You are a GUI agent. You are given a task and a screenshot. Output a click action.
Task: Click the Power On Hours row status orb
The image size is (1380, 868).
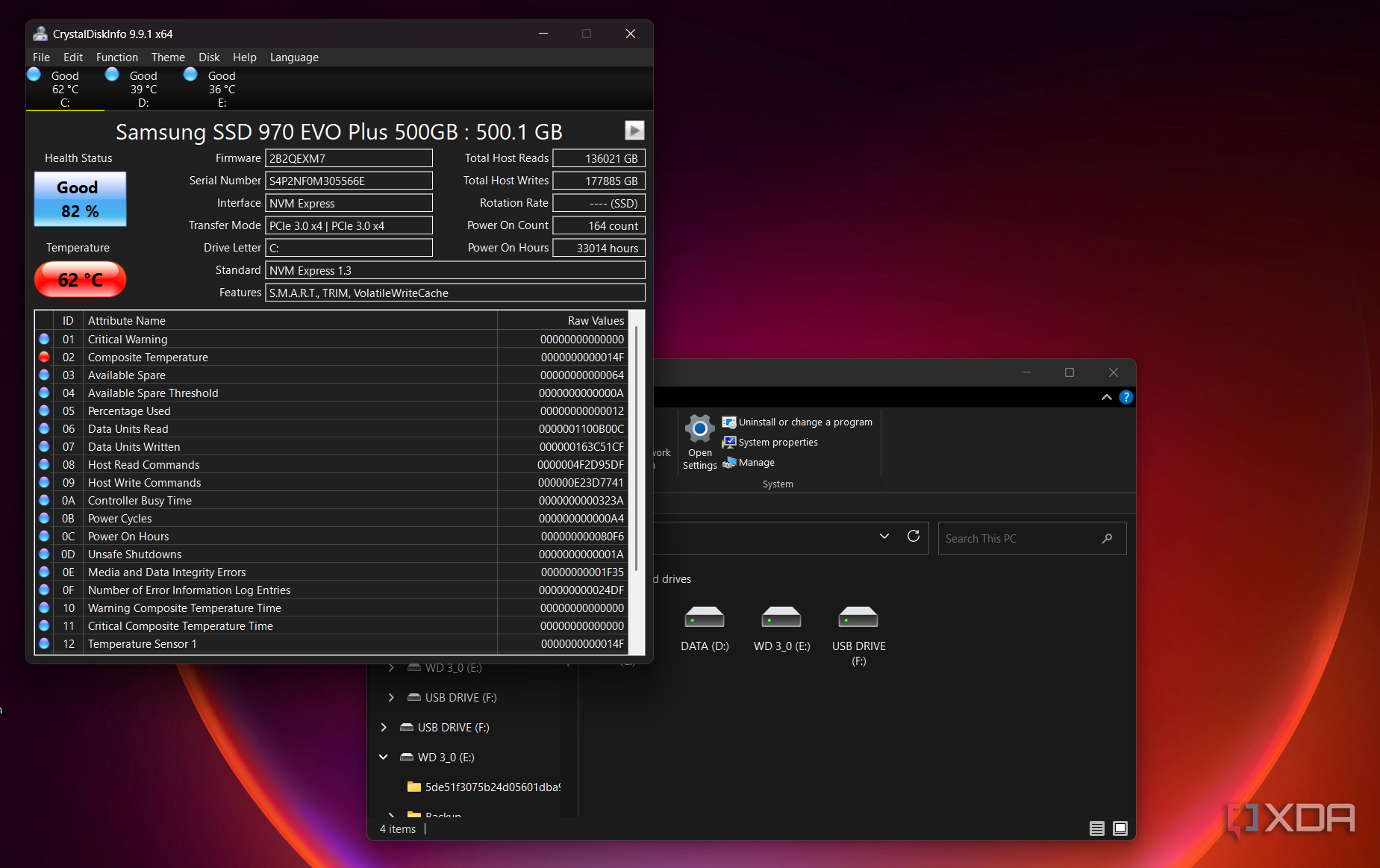pos(44,536)
